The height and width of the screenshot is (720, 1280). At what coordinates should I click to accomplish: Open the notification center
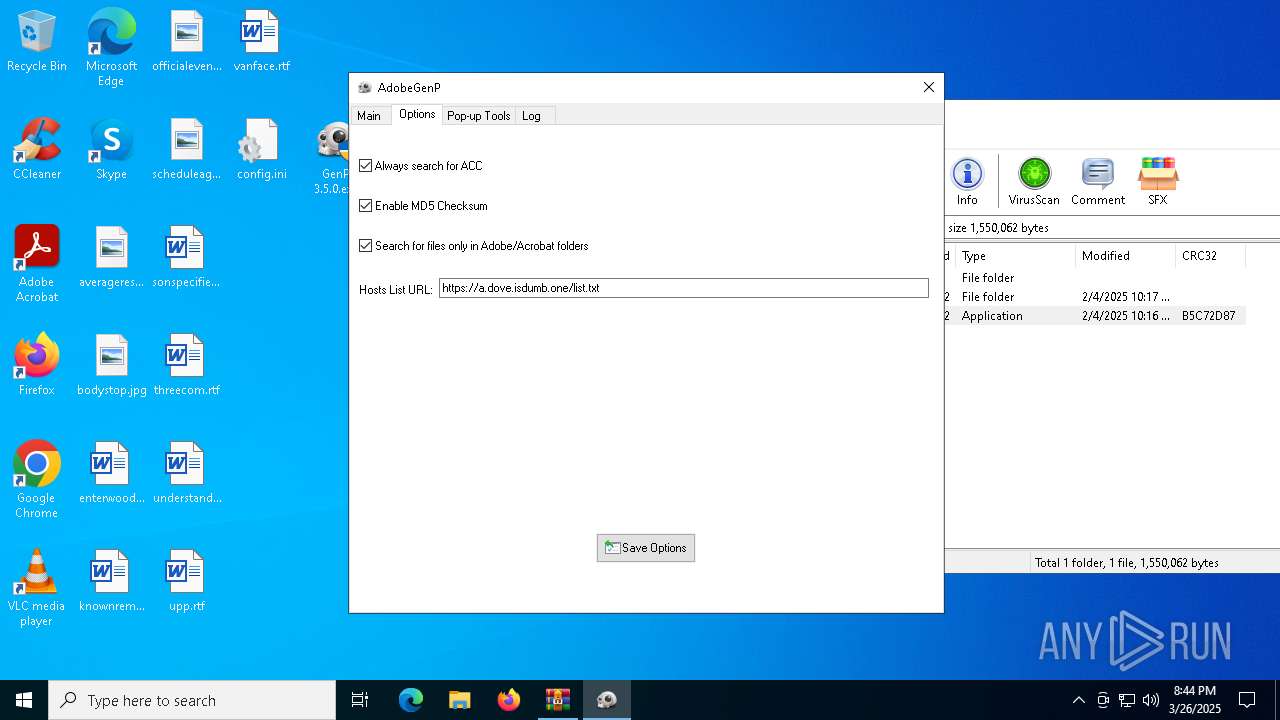tap(1247, 700)
